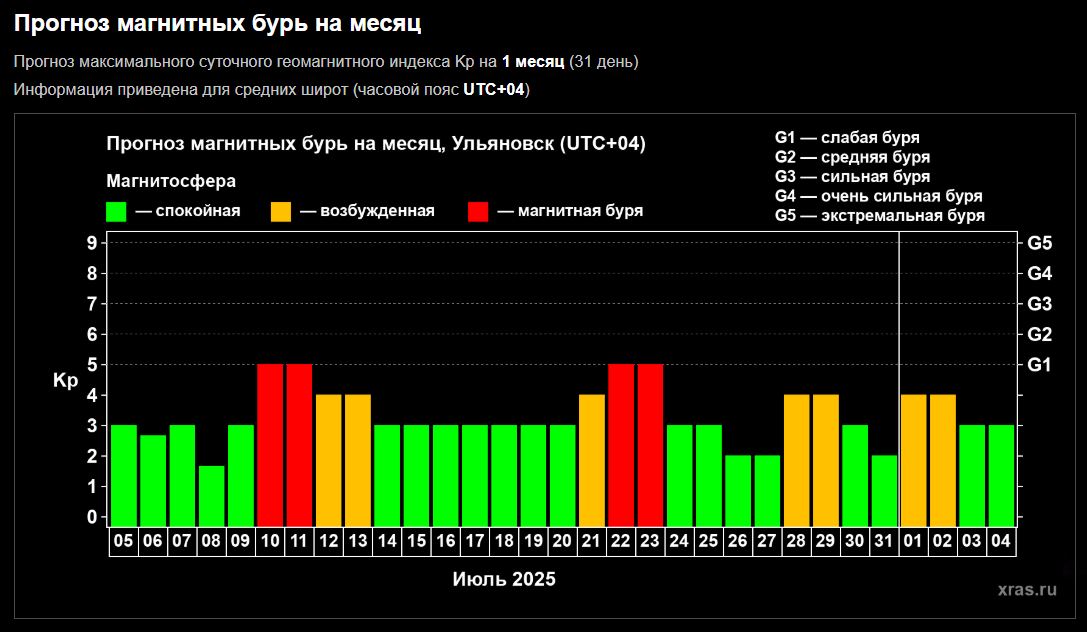This screenshot has width=1087, height=632.
Task: Select the red bar for July 23
Action: [x=650, y=444]
